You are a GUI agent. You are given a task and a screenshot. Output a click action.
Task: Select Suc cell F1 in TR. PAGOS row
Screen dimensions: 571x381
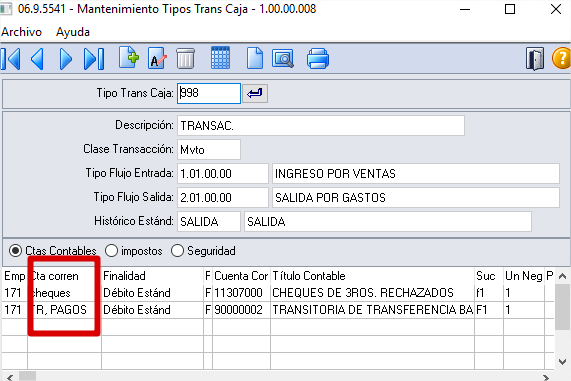489,310
